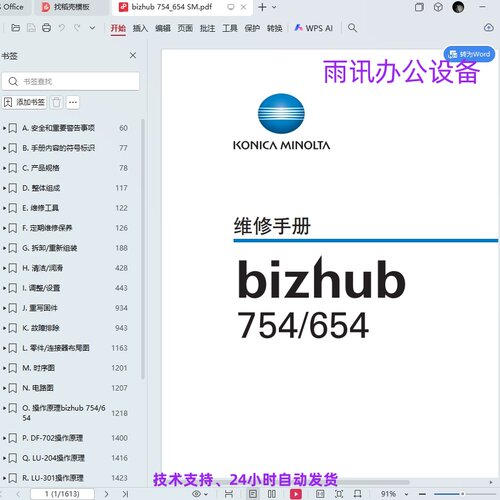Print the document using the printer icon
Image resolution: width=500 pixels, height=500 pixels.
[x=46, y=28]
